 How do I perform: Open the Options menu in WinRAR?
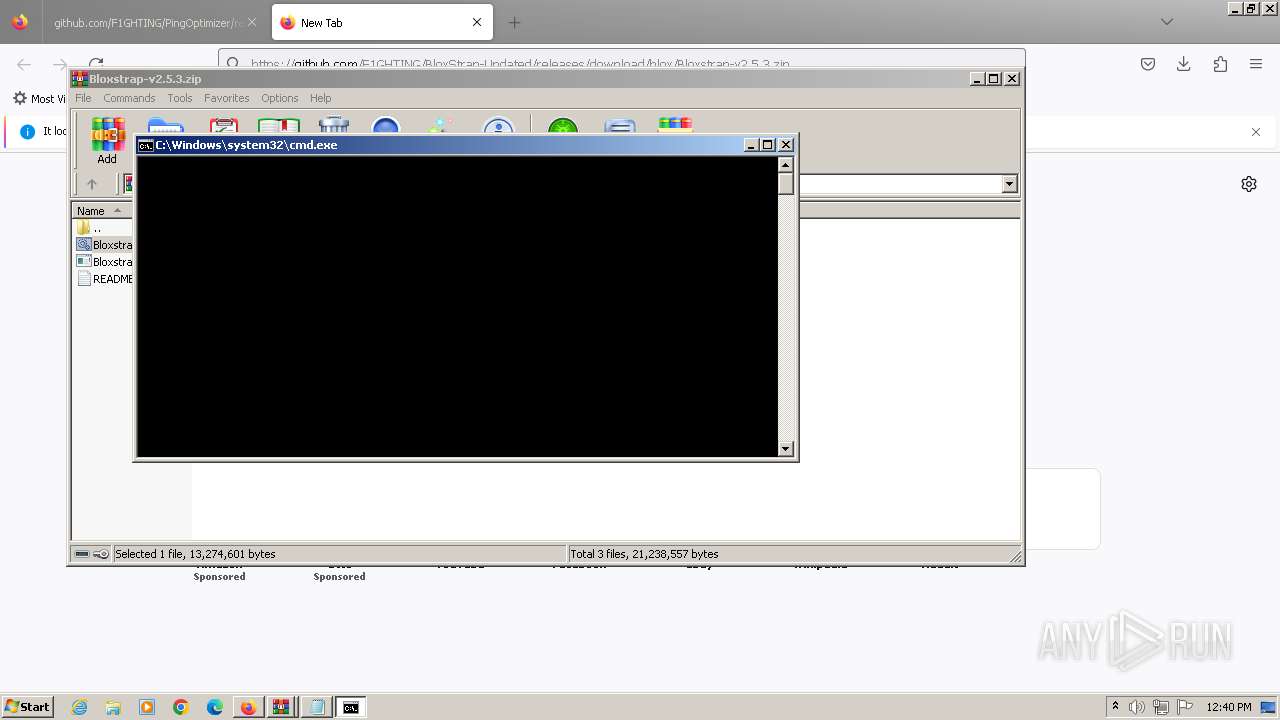280,98
